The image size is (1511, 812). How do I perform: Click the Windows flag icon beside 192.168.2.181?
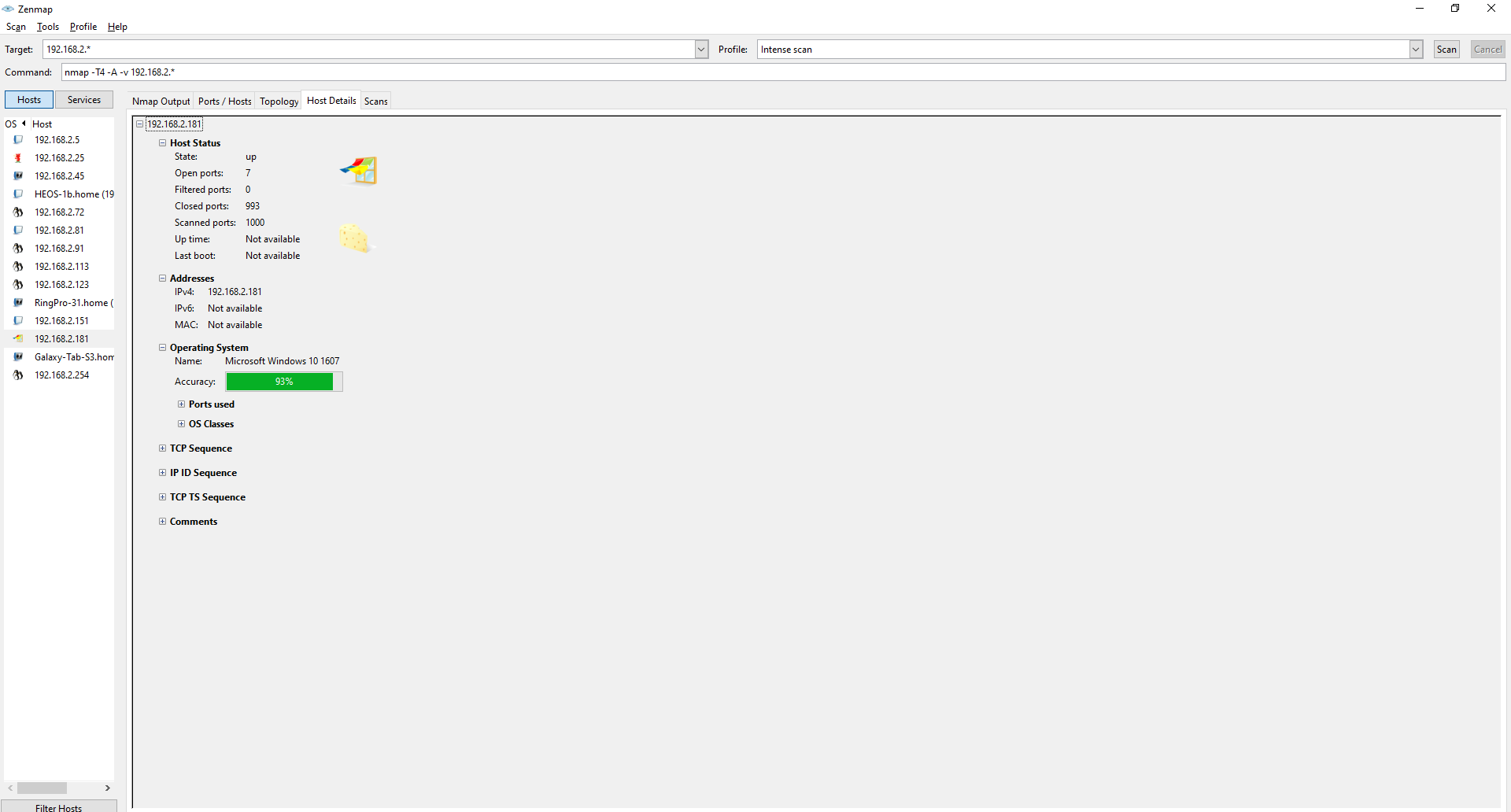(18, 339)
